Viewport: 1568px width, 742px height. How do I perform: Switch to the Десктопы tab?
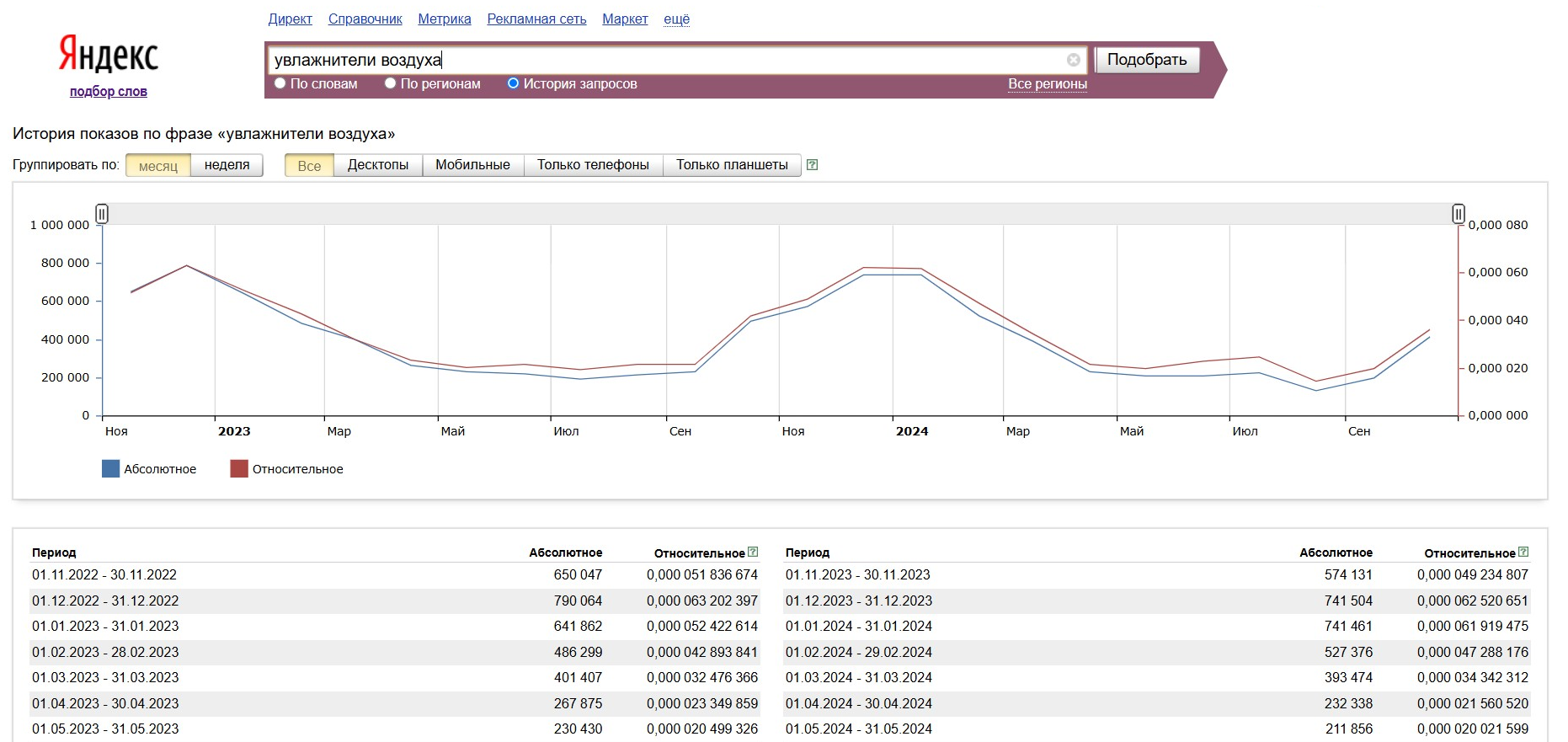click(377, 165)
